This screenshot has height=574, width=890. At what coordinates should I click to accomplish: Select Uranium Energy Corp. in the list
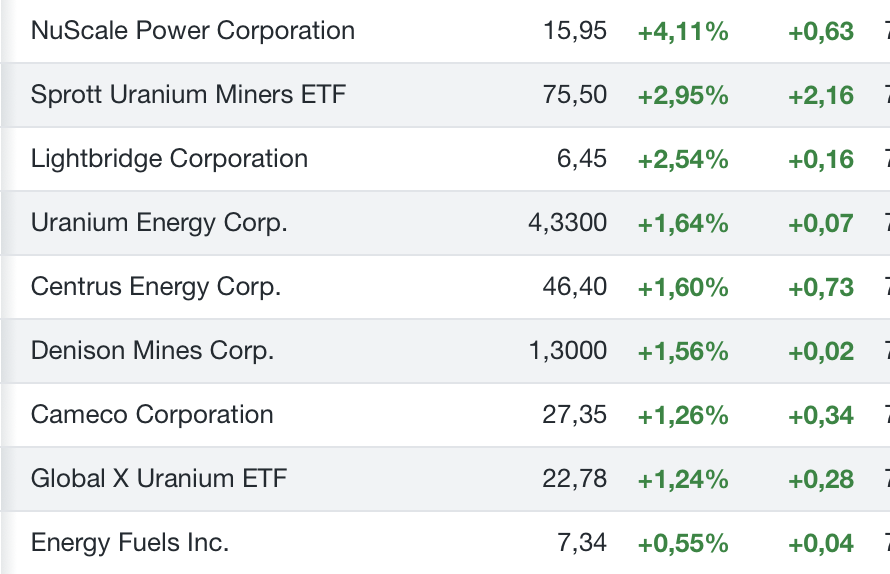tap(159, 223)
